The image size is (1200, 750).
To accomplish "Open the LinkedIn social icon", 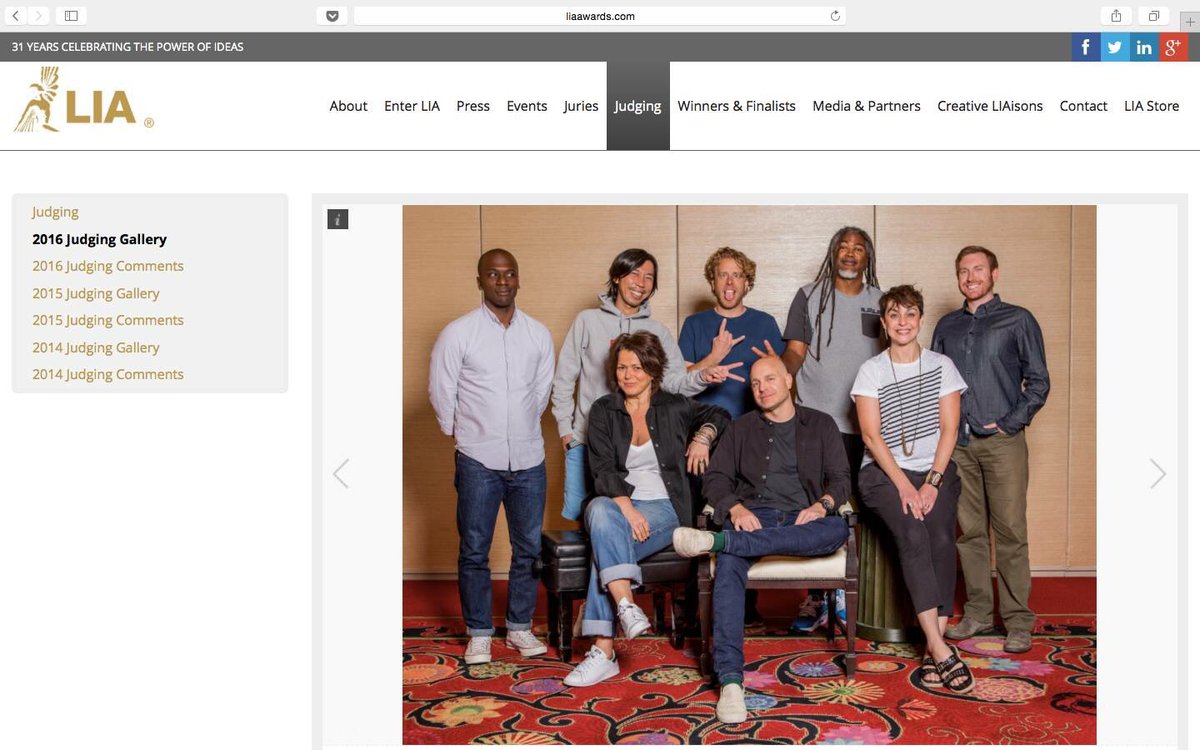I will (x=1143, y=46).
